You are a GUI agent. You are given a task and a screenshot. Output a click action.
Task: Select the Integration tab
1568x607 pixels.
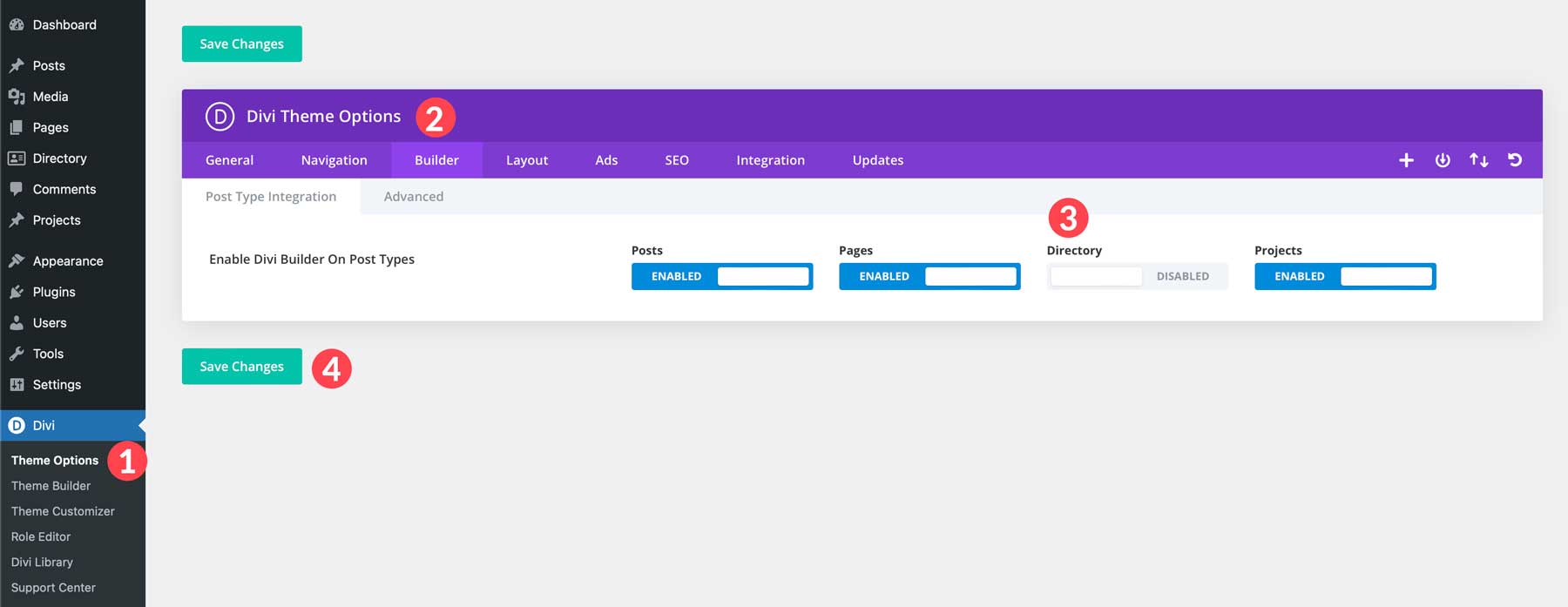(770, 160)
